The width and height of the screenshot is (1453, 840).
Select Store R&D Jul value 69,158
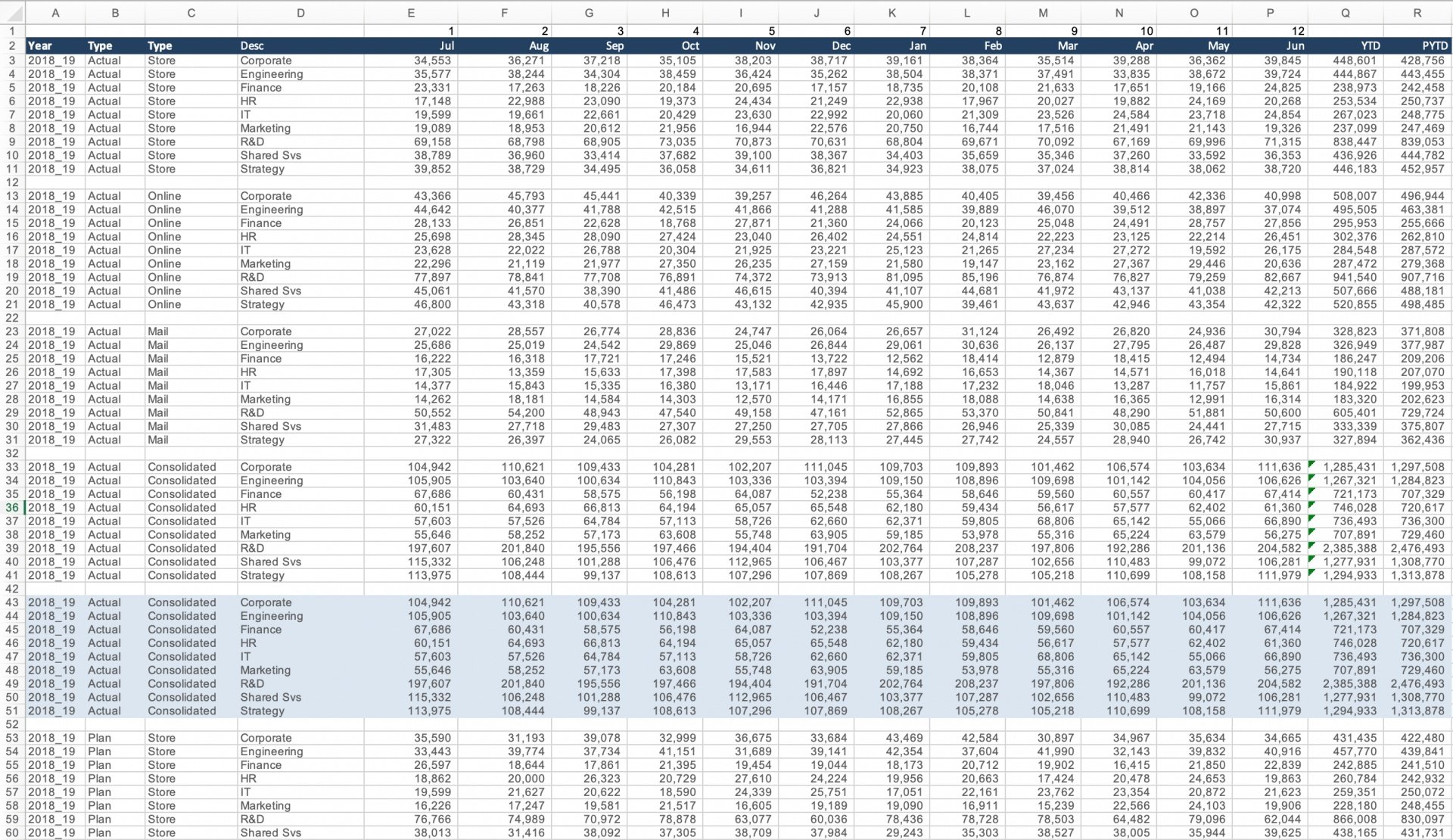(410, 142)
